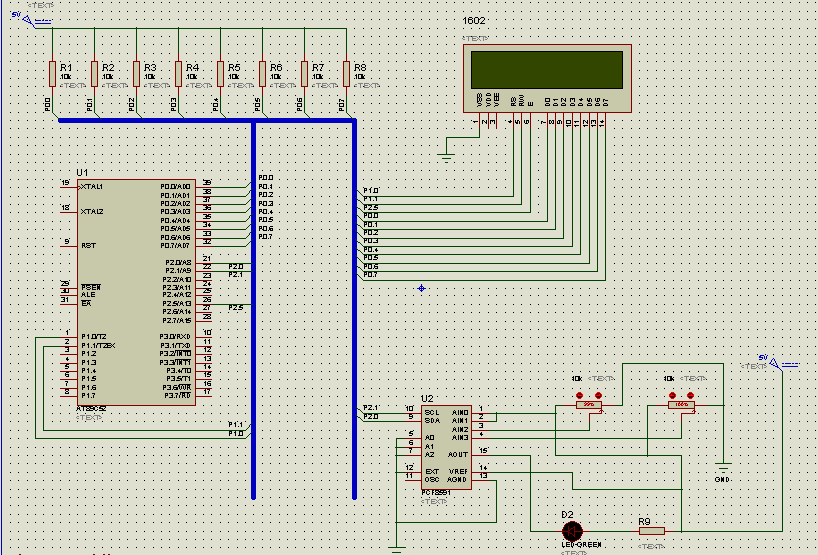Screen dimensions: 818x555
Task: Click the 'R9' reference label
Action: click(x=645, y=522)
